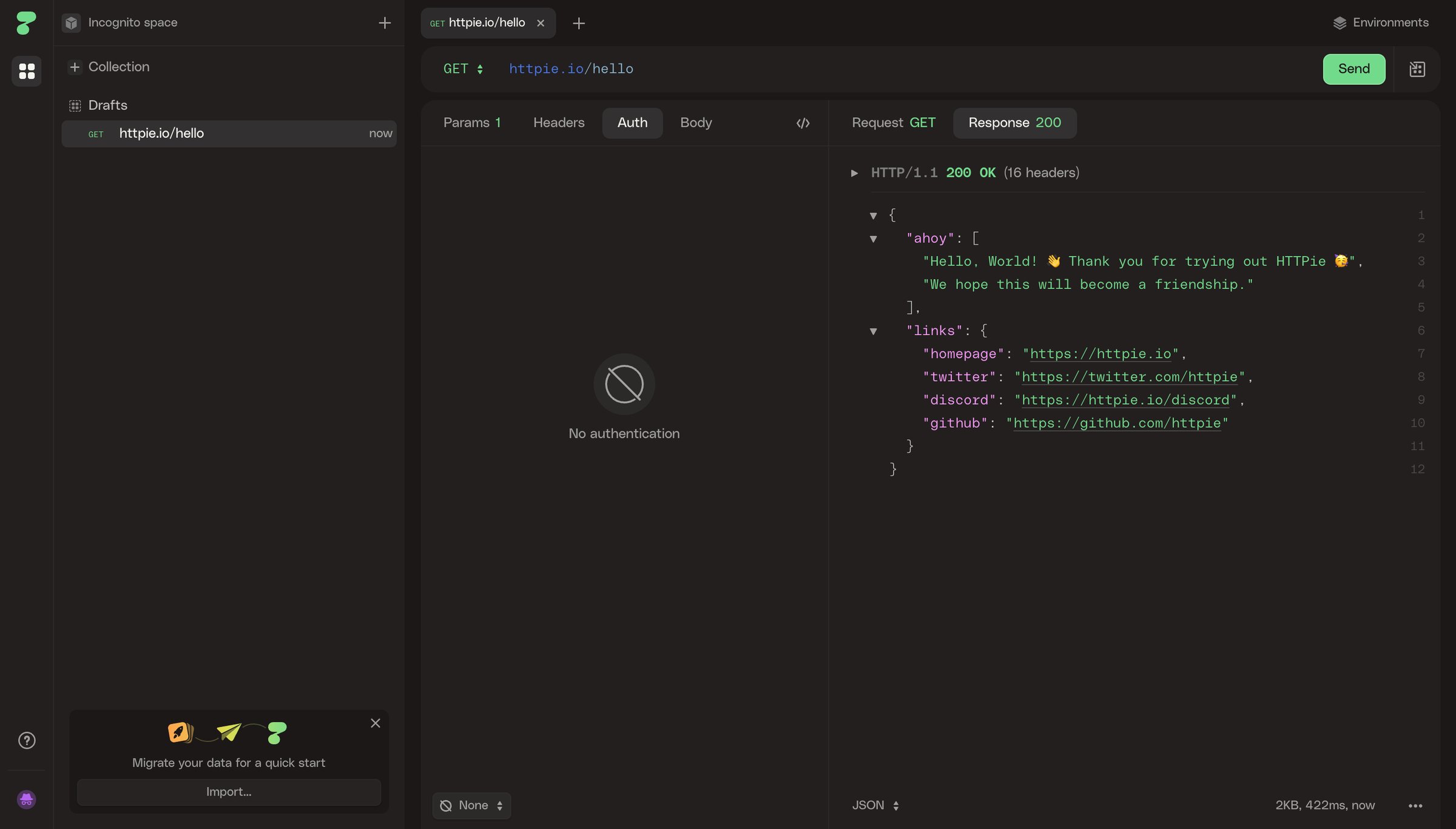Send the request
The width and height of the screenshot is (1456, 829).
coord(1354,69)
